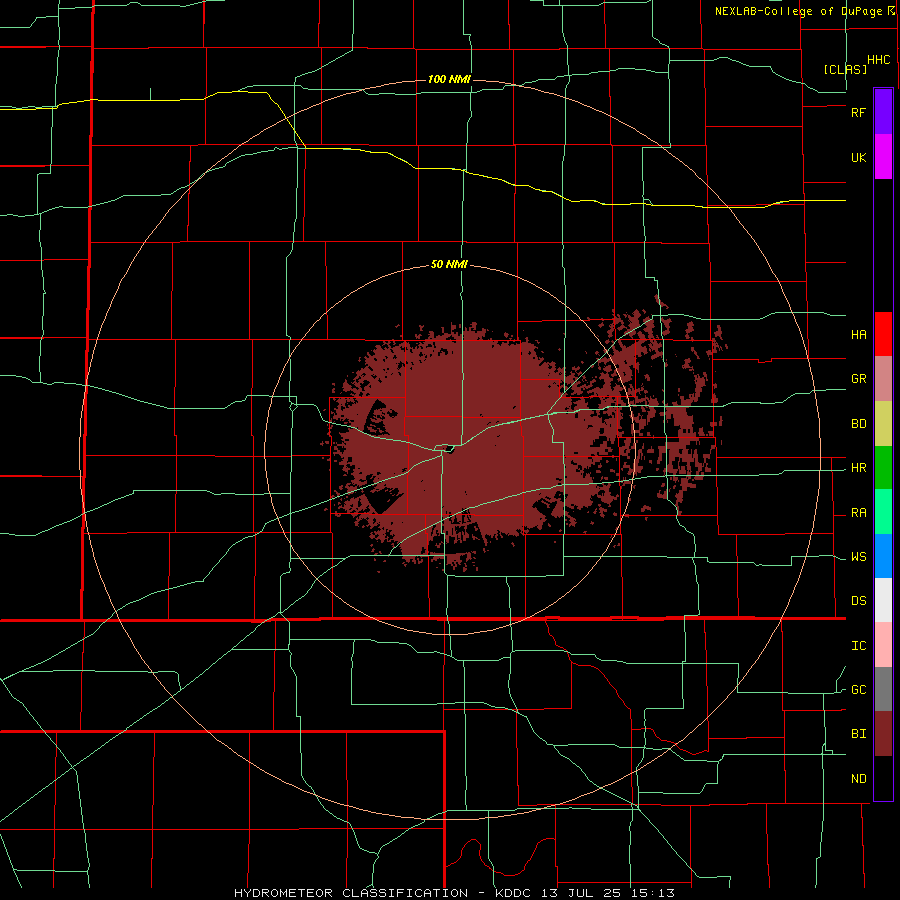The image size is (900, 900).
Task: Click the pink GR legend swatch
Action: [x=883, y=379]
